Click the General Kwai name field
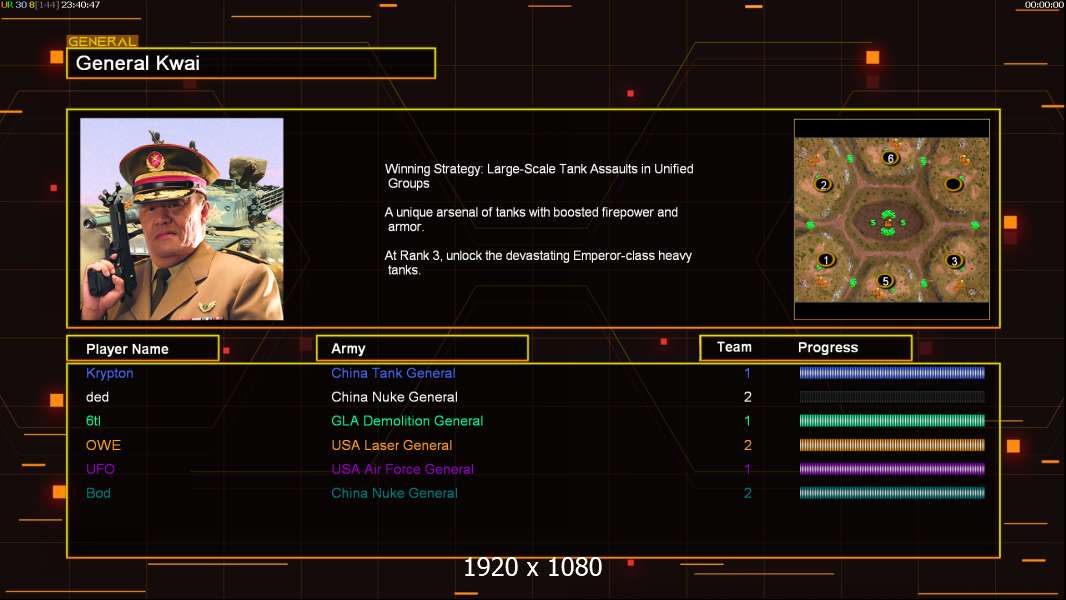Screen dimensions: 1066x600 click(251, 63)
